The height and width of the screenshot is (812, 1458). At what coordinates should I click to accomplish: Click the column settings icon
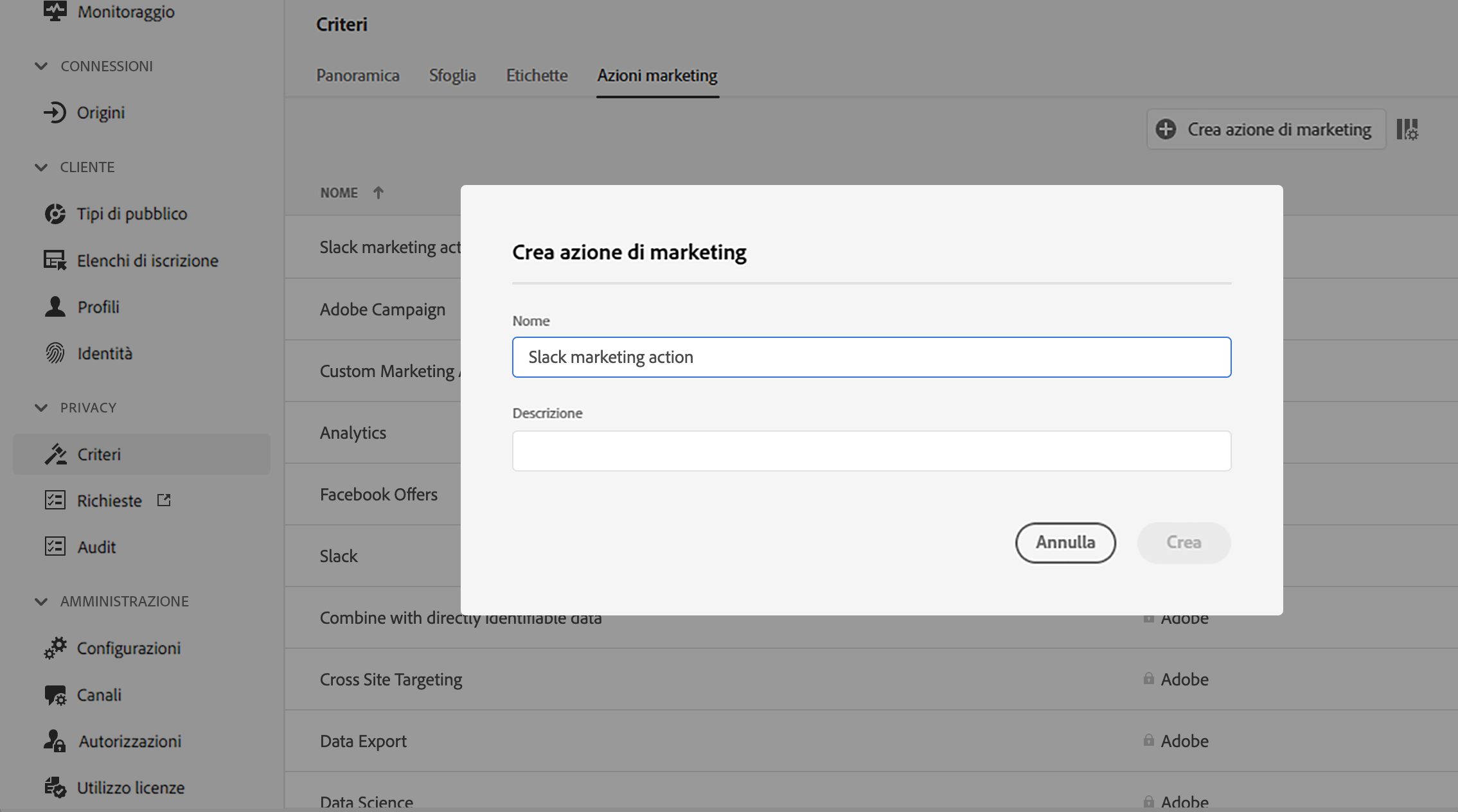1407,129
